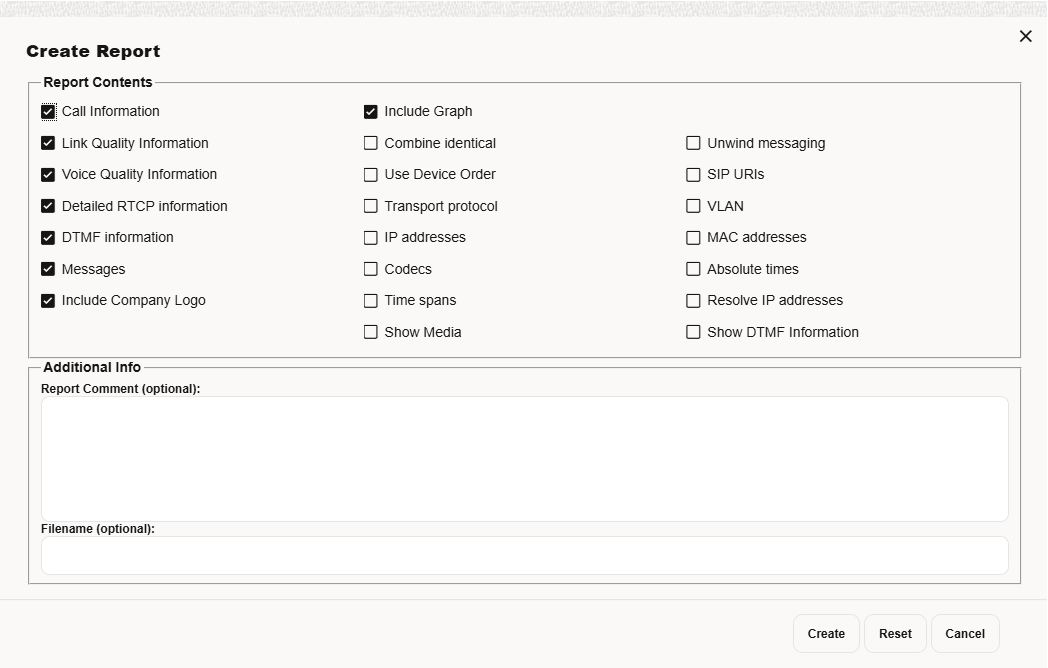Check the IP addresses option

371,237
